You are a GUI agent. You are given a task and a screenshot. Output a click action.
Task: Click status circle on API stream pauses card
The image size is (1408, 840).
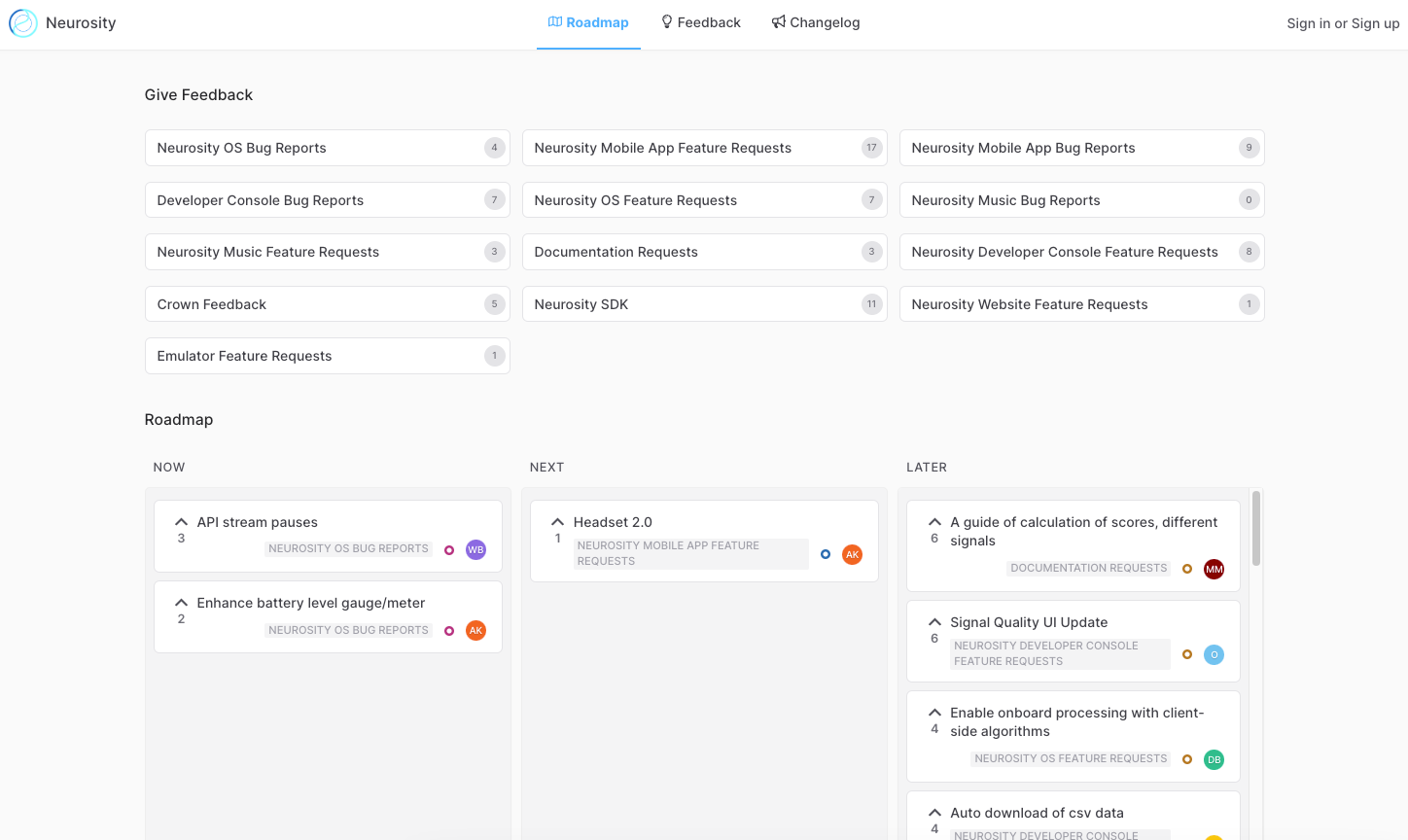tap(449, 549)
